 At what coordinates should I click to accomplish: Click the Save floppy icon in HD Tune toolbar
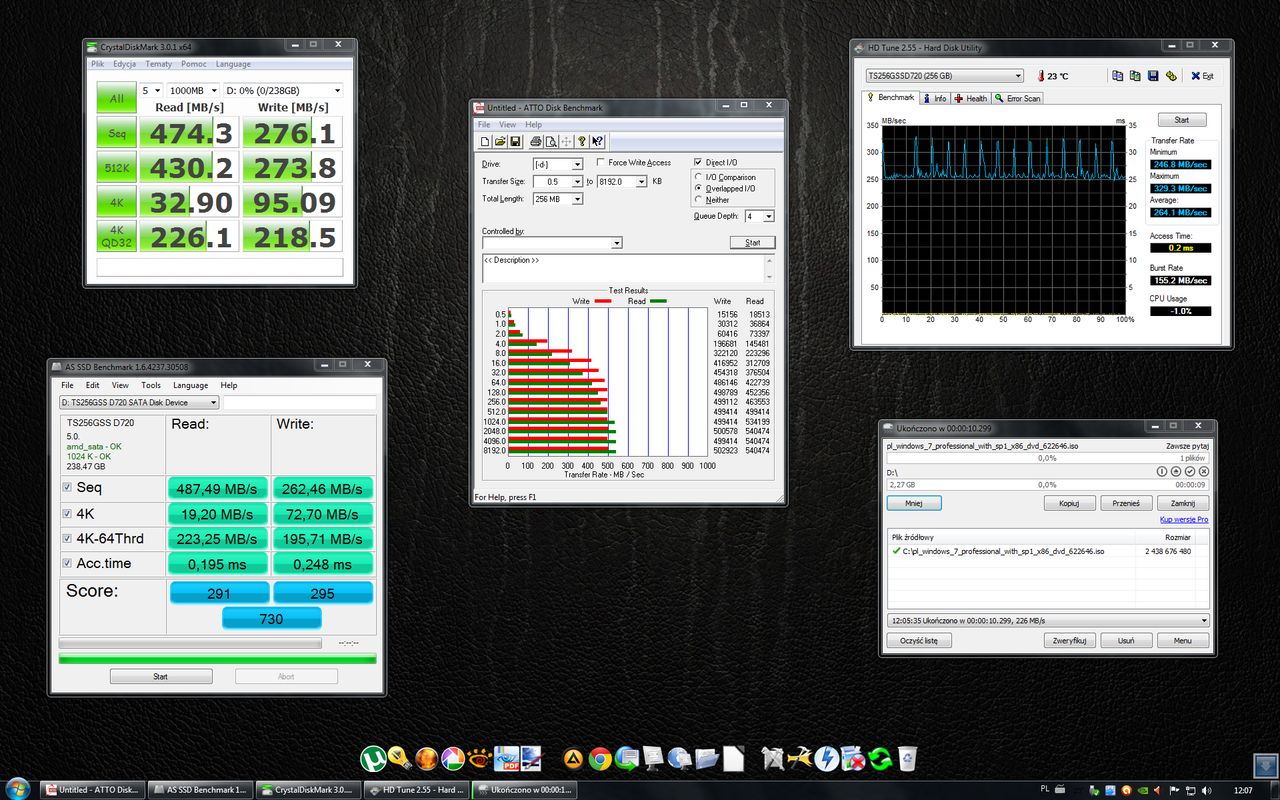coord(1153,76)
